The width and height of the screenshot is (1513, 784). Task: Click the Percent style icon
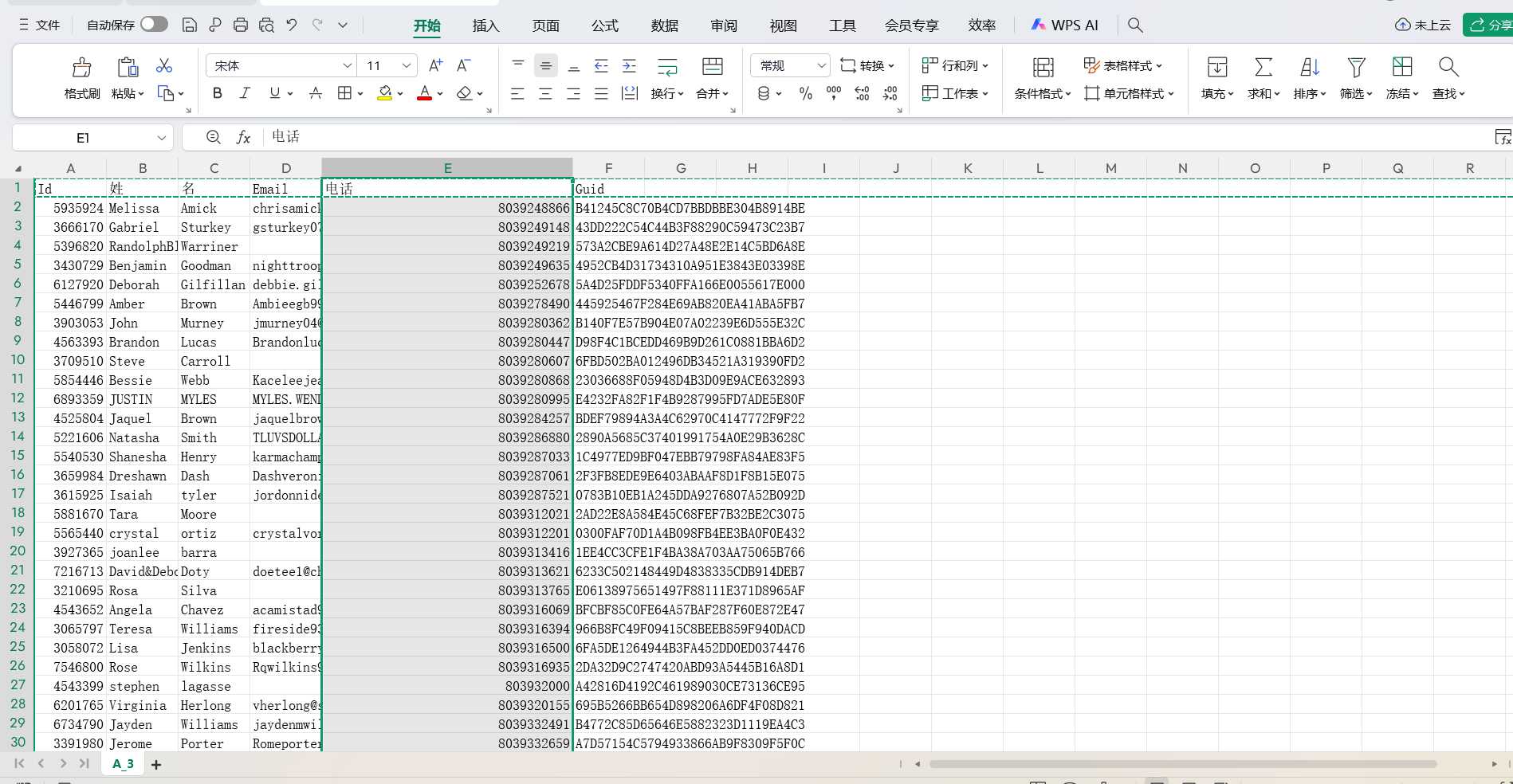(x=806, y=93)
